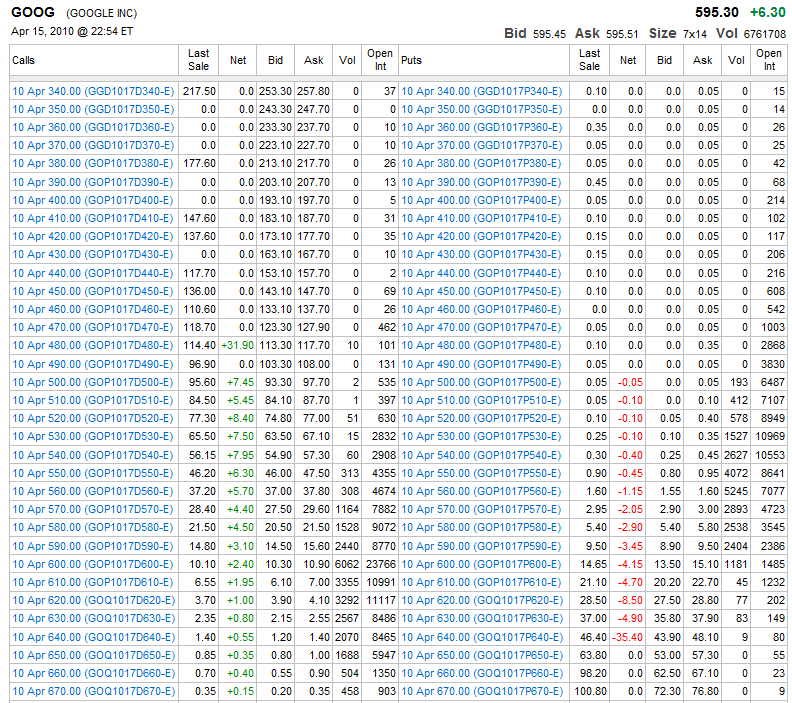Open the 10 Apr 600.00 call option link
Screen dimensions: 792x703
click(93, 564)
